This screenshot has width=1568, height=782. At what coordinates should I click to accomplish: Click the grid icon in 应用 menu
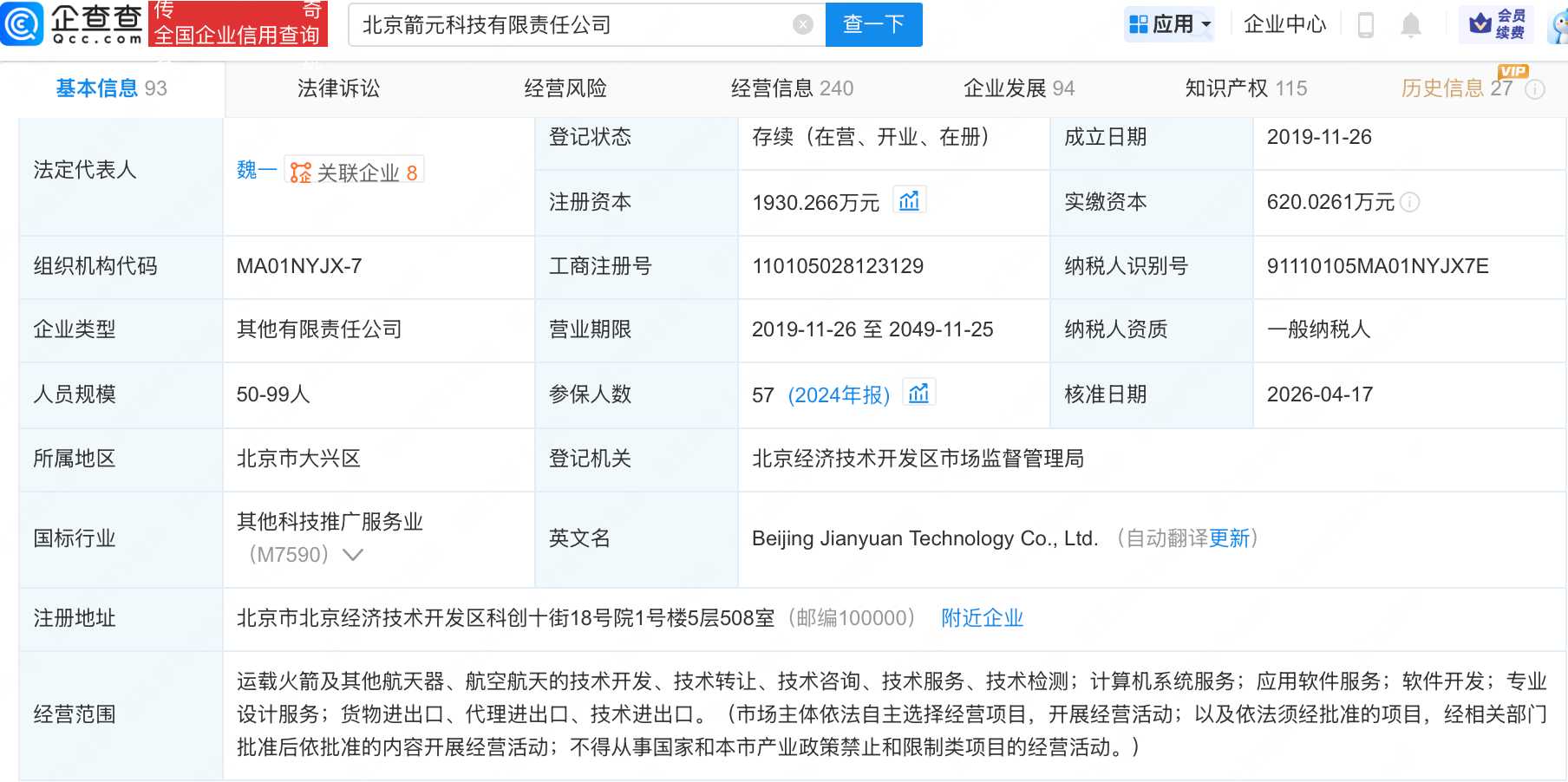(x=1140, y=24)
